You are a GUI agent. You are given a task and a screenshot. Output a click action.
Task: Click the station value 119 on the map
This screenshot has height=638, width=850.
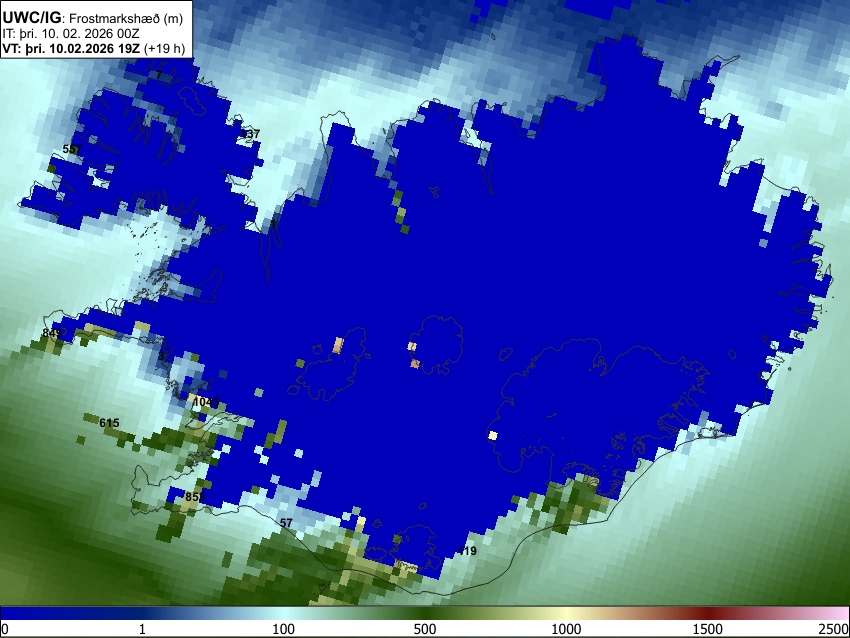pyautogui.click(x=467, y=551)
